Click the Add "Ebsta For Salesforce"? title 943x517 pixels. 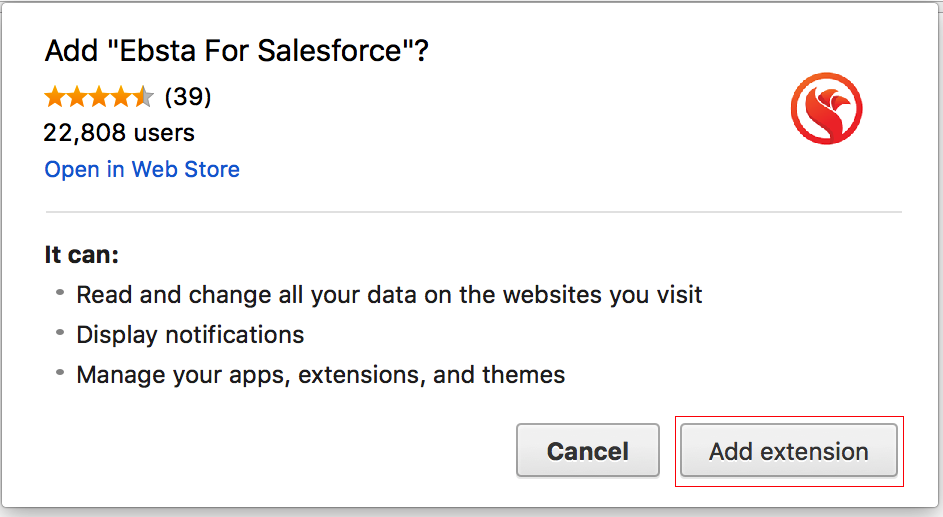(237, 52)
